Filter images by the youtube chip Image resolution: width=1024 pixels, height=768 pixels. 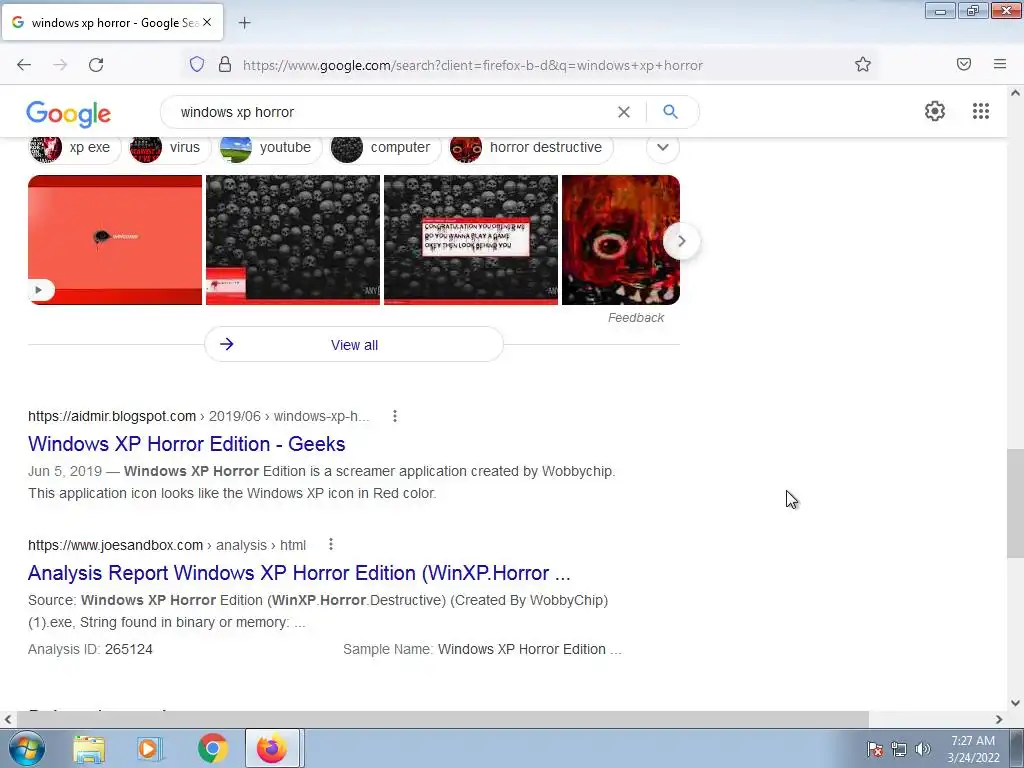click(270, 148)
